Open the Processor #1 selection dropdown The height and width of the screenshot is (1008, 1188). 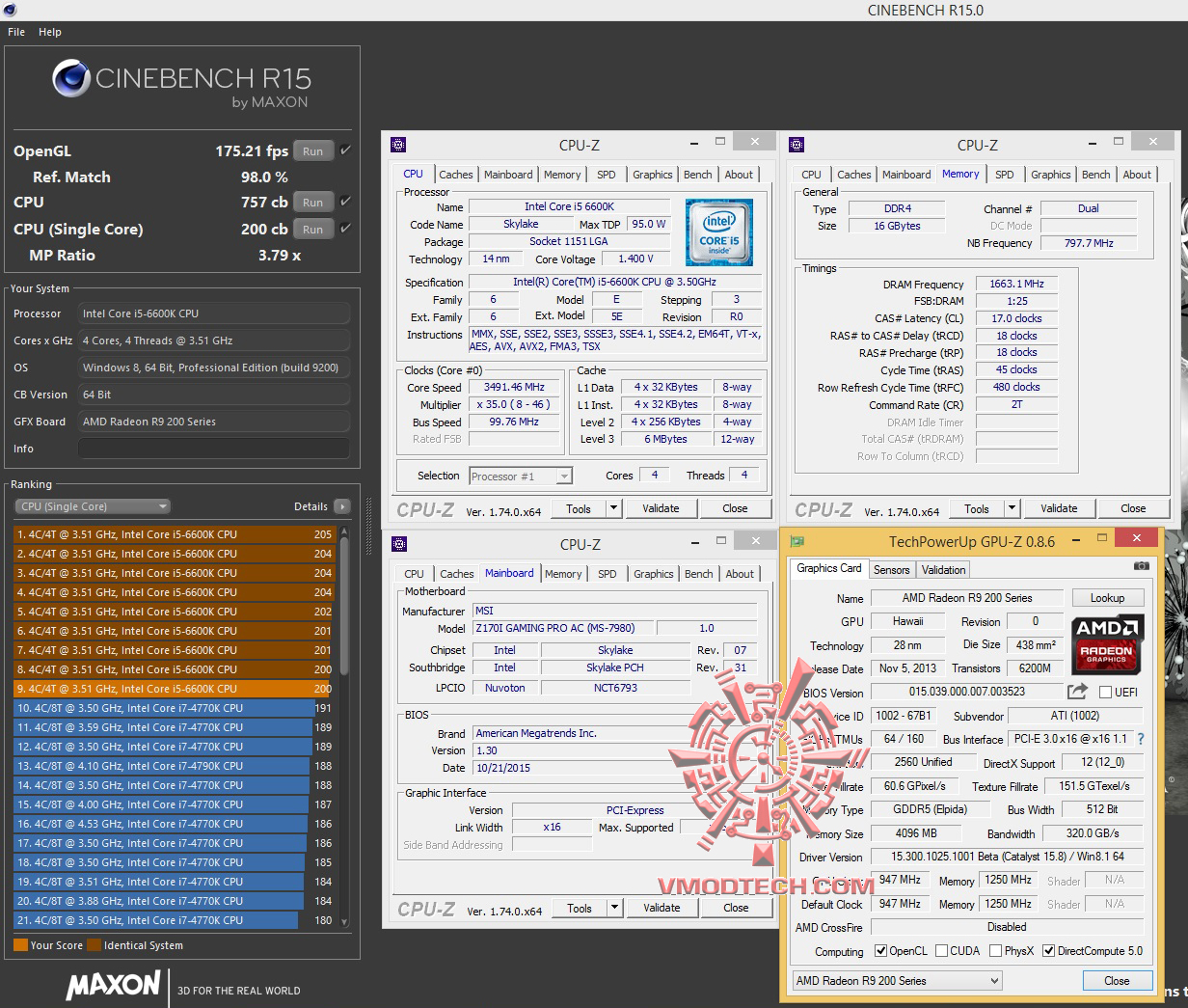click(x=521, y=476)
